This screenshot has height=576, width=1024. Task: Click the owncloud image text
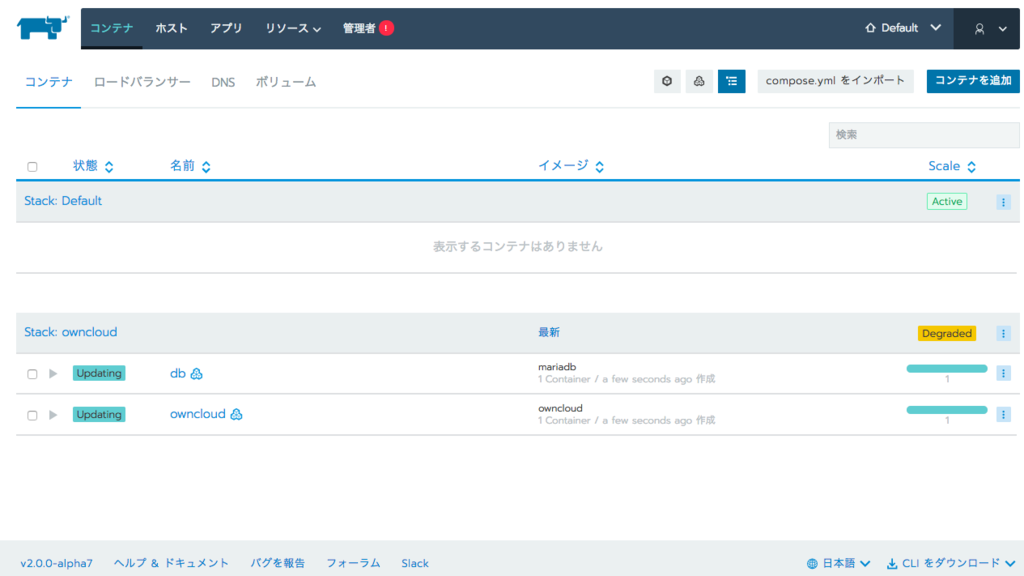pos(560,408)
